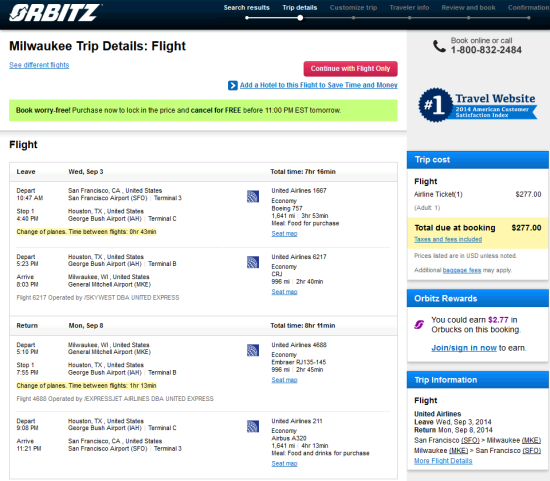
Task: Open Add a Hotel to this Flight link
Action: [318, 85]
